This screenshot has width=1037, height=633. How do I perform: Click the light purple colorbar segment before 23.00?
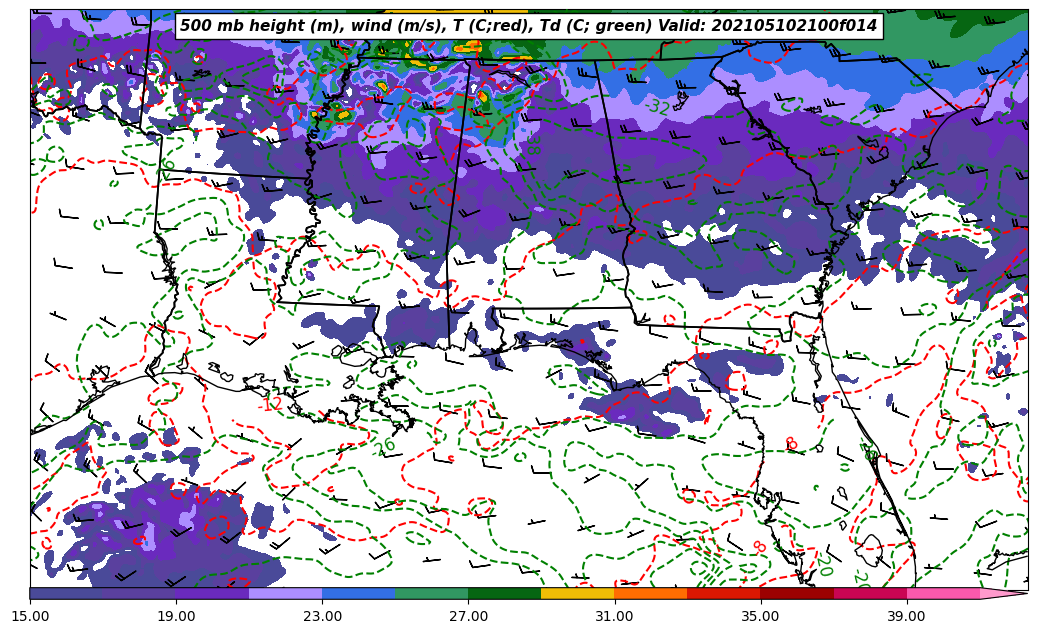tap(285, 593)
